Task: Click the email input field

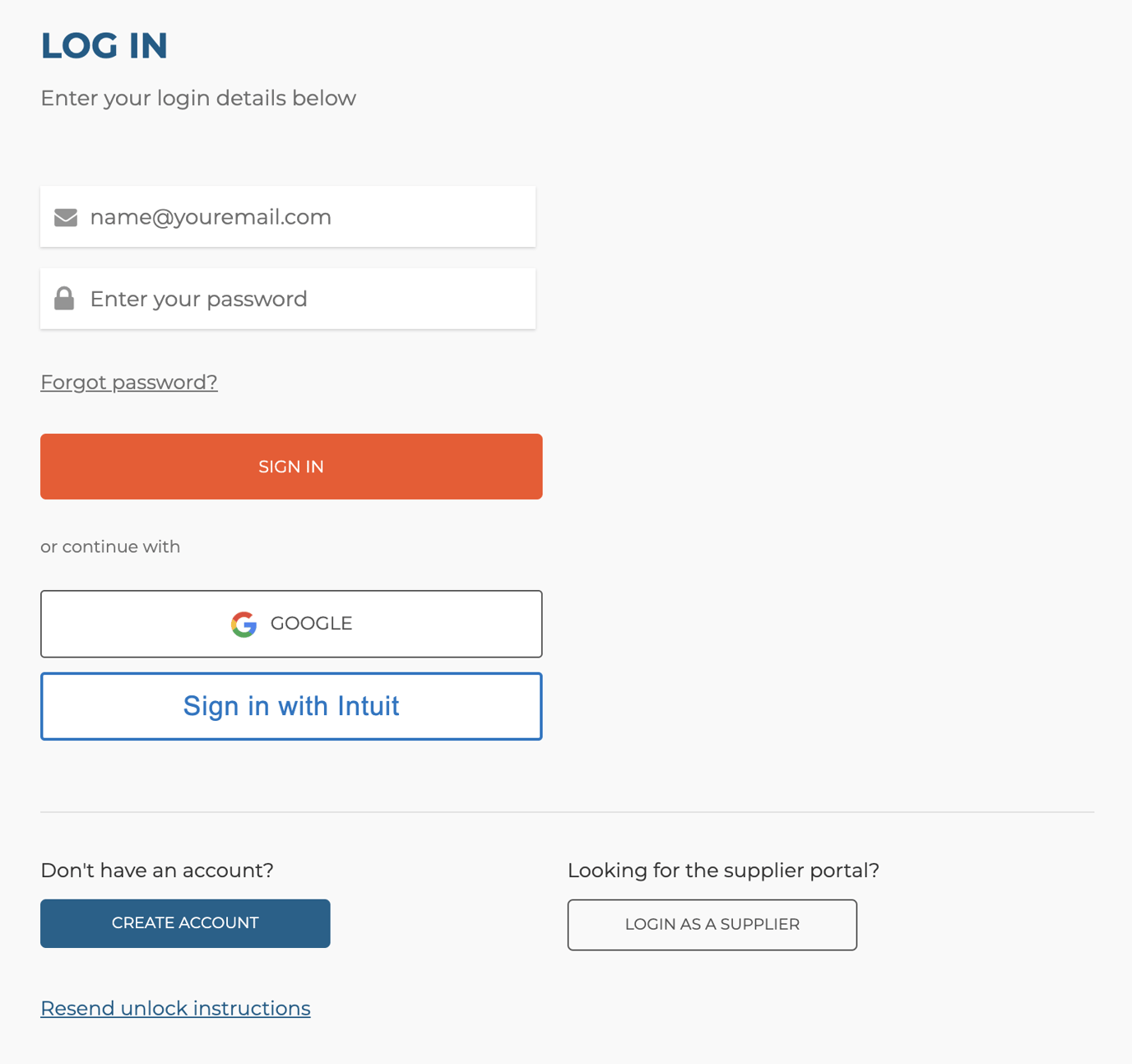Action: point(288,216)
